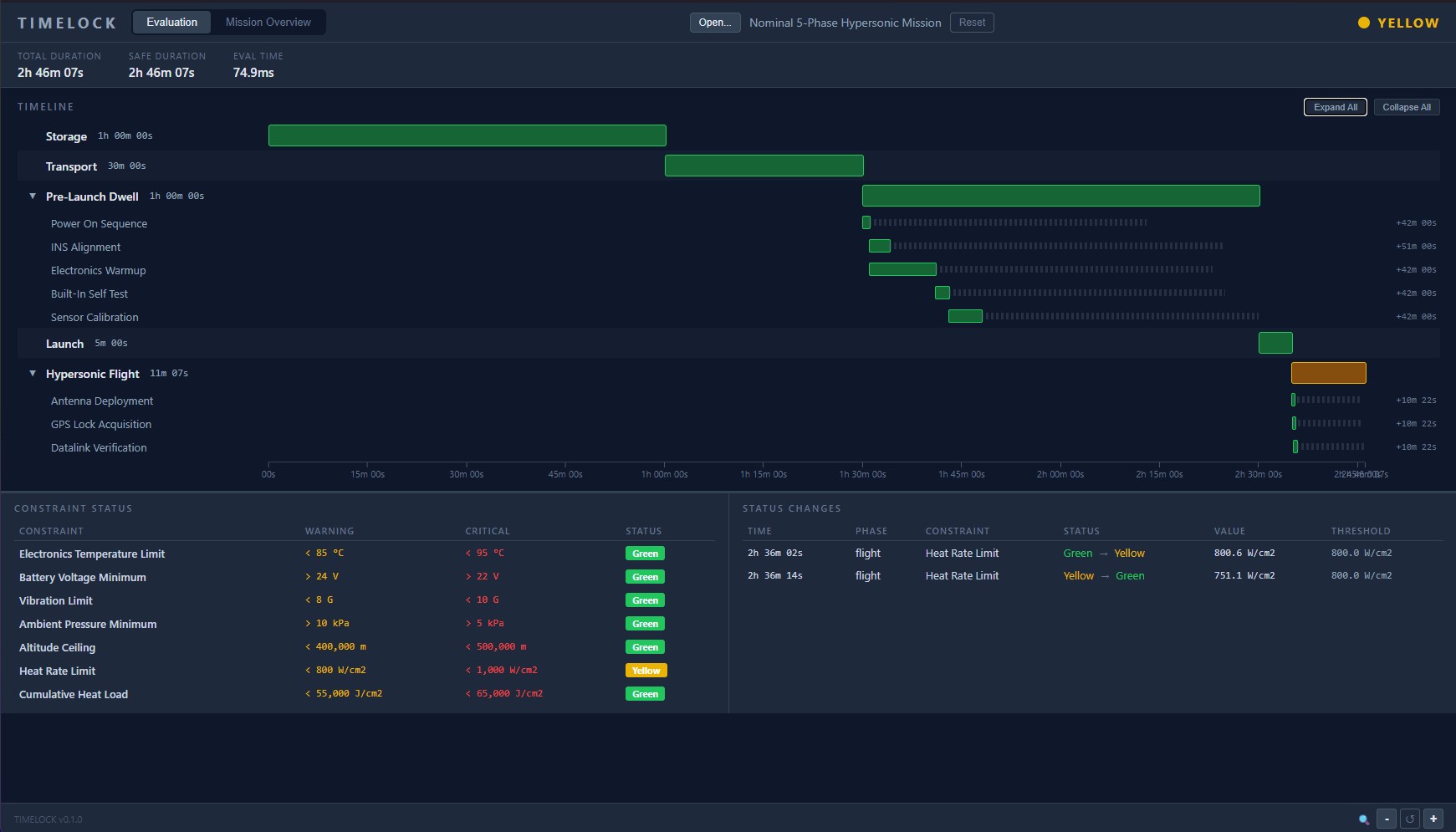The height and width of the screenshot is (832, 1456).
Task: Click the Yellow Heat Rate Limit badge
Action: pyautogui.click(x=646, y=671)
